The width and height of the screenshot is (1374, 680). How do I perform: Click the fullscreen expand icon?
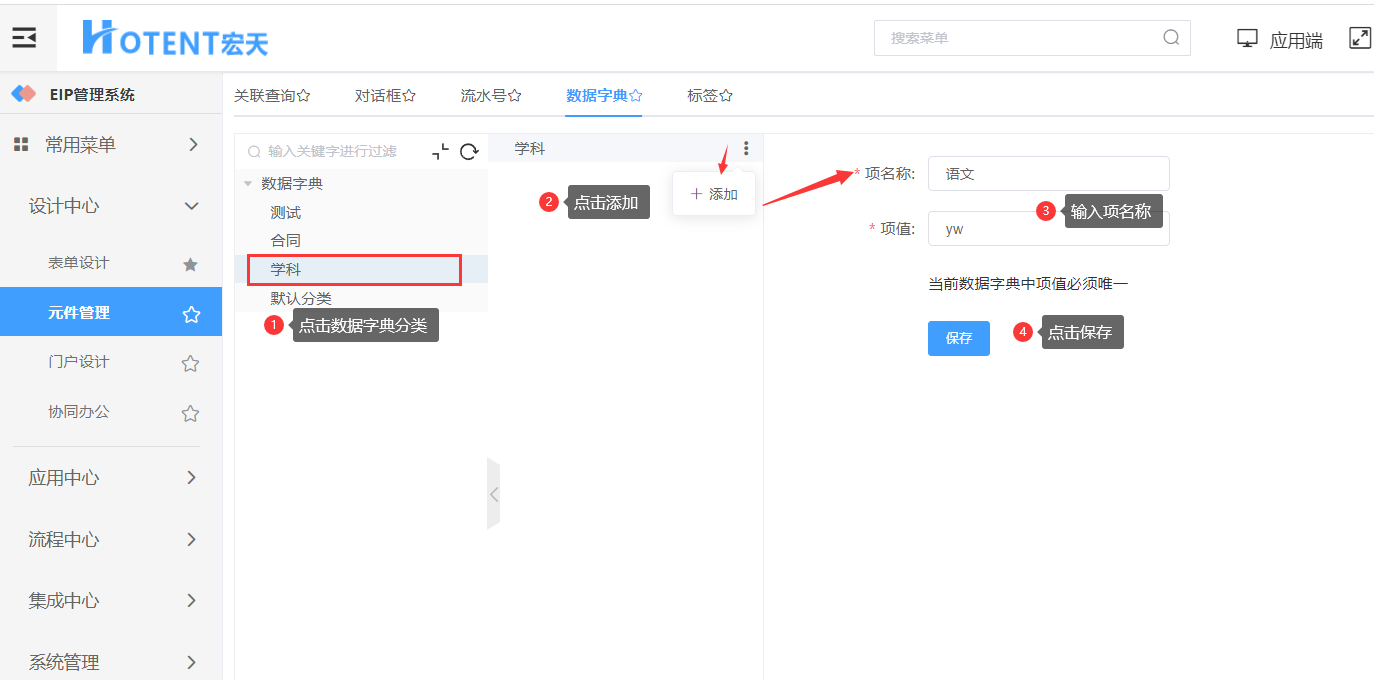point(1359,38)
